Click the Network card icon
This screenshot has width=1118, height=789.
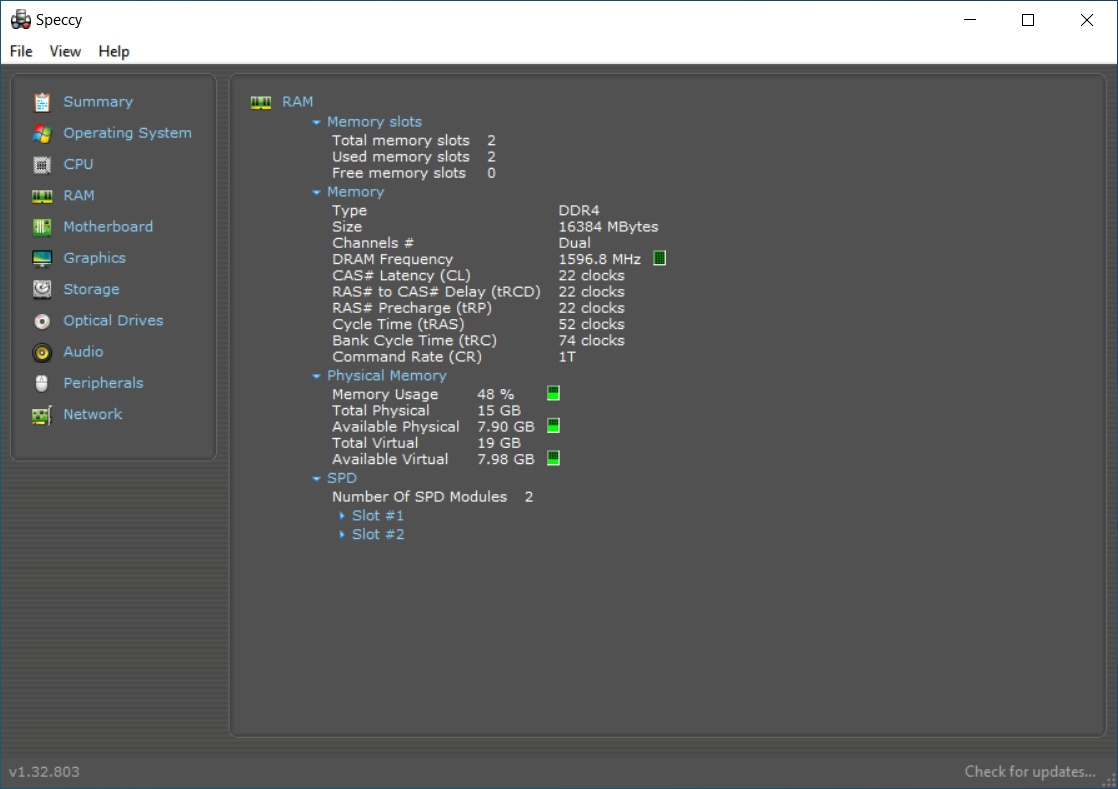click(x=42, y=415)
